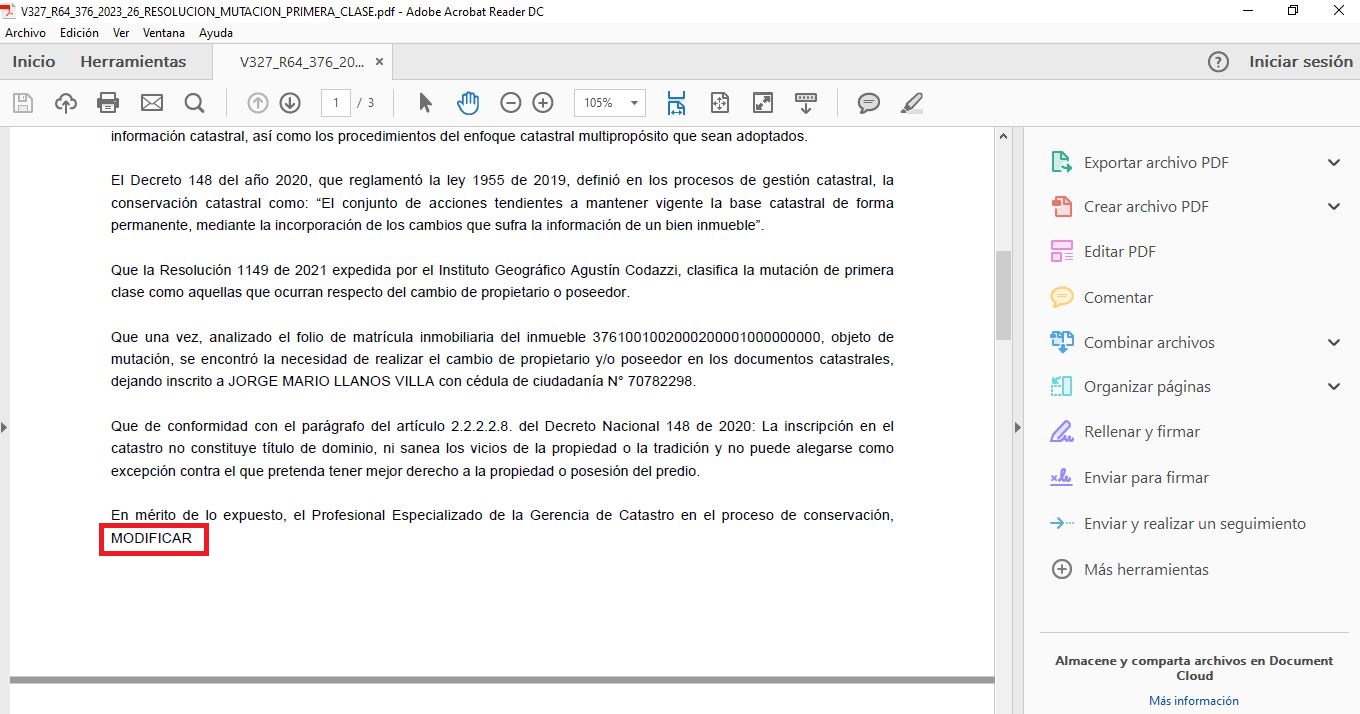Click the zoom out minus icon
This screenshot has height=714, width=1360.
pos(510,103)
